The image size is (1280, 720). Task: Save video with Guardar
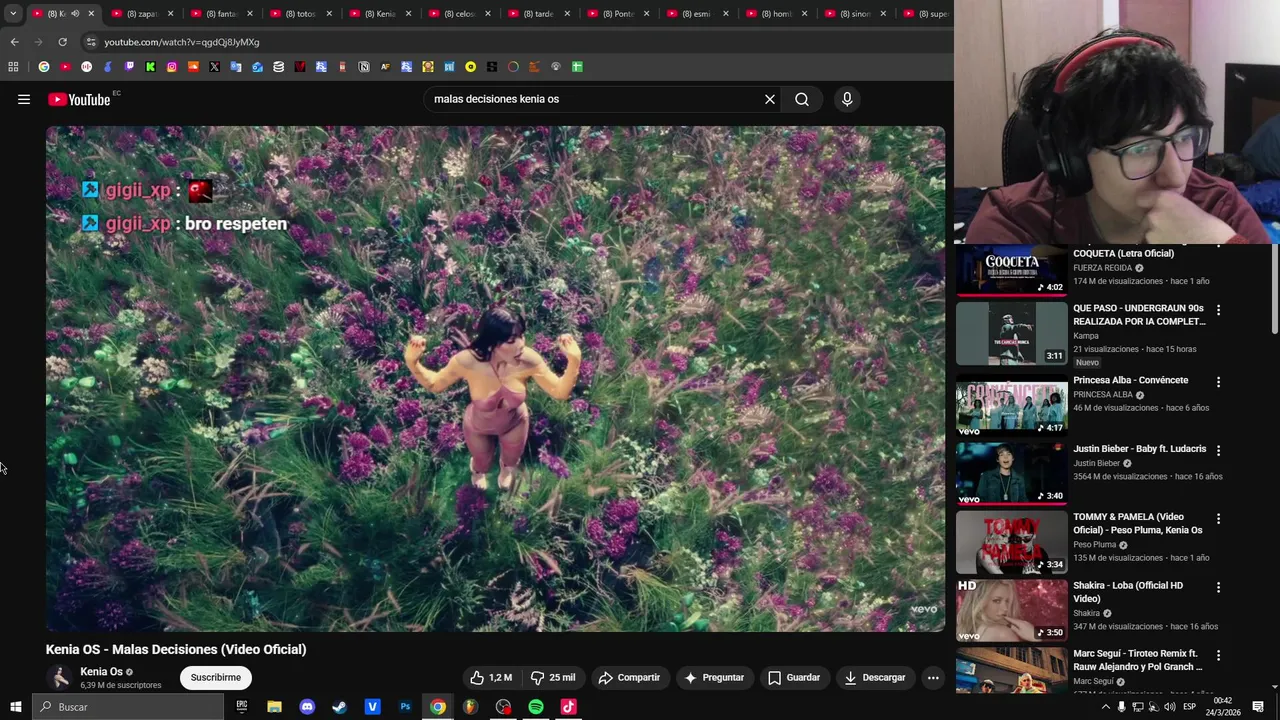(794, 677)
